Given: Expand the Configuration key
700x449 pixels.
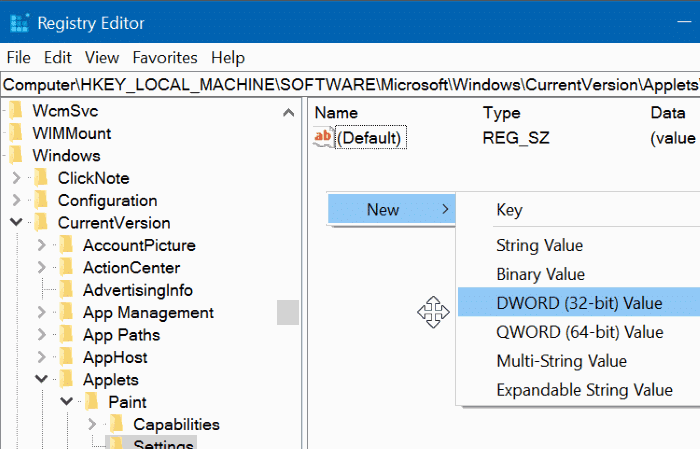Looking at the screenshot, I should click(17, 200).
